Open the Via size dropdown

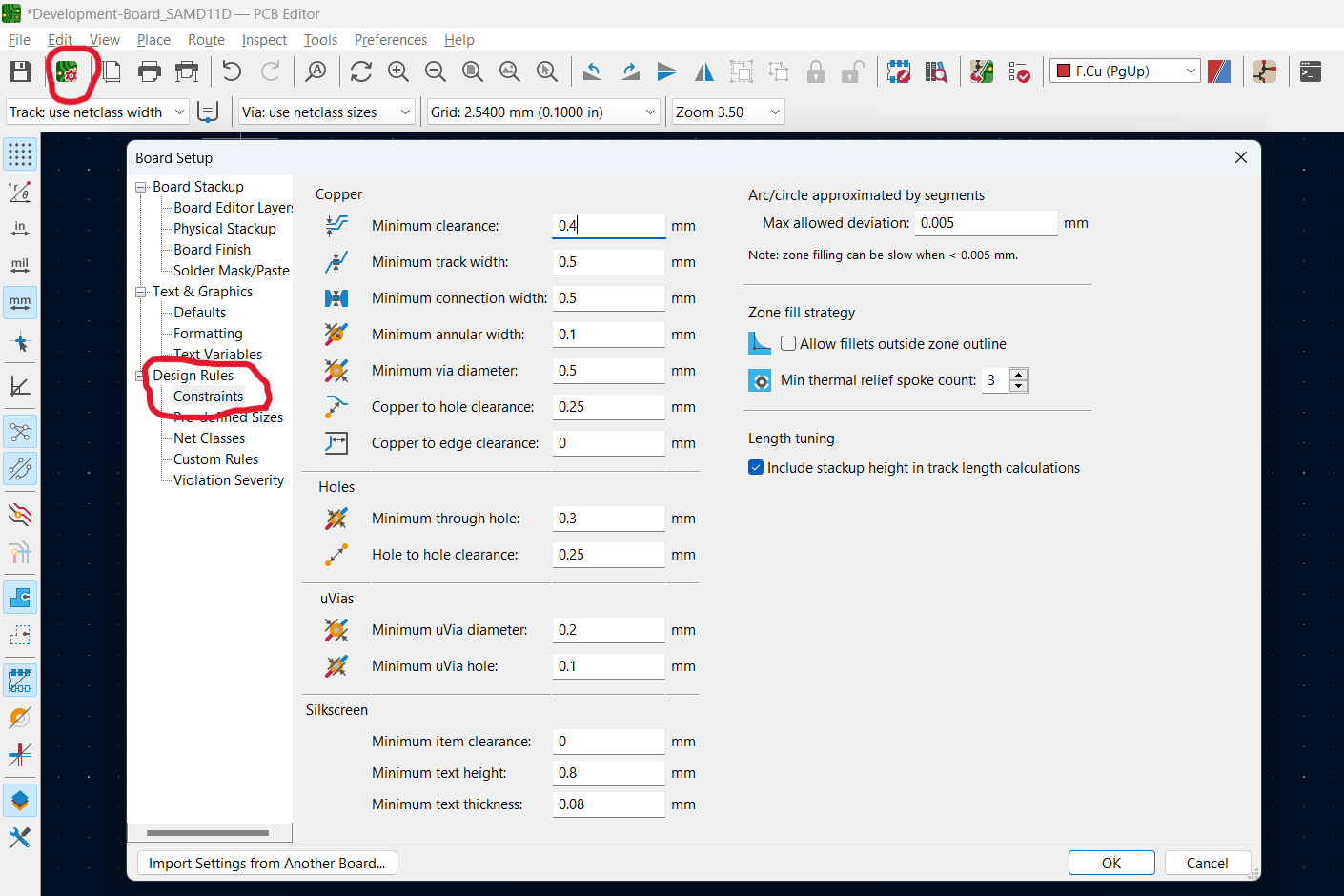click(x=327, y=112)
